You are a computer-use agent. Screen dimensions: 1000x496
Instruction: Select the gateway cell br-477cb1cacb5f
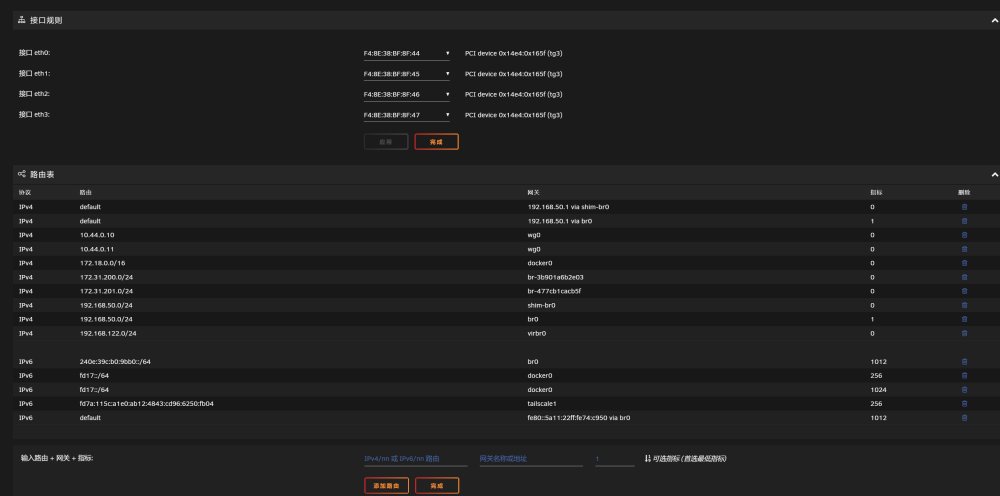coord(554,291)
